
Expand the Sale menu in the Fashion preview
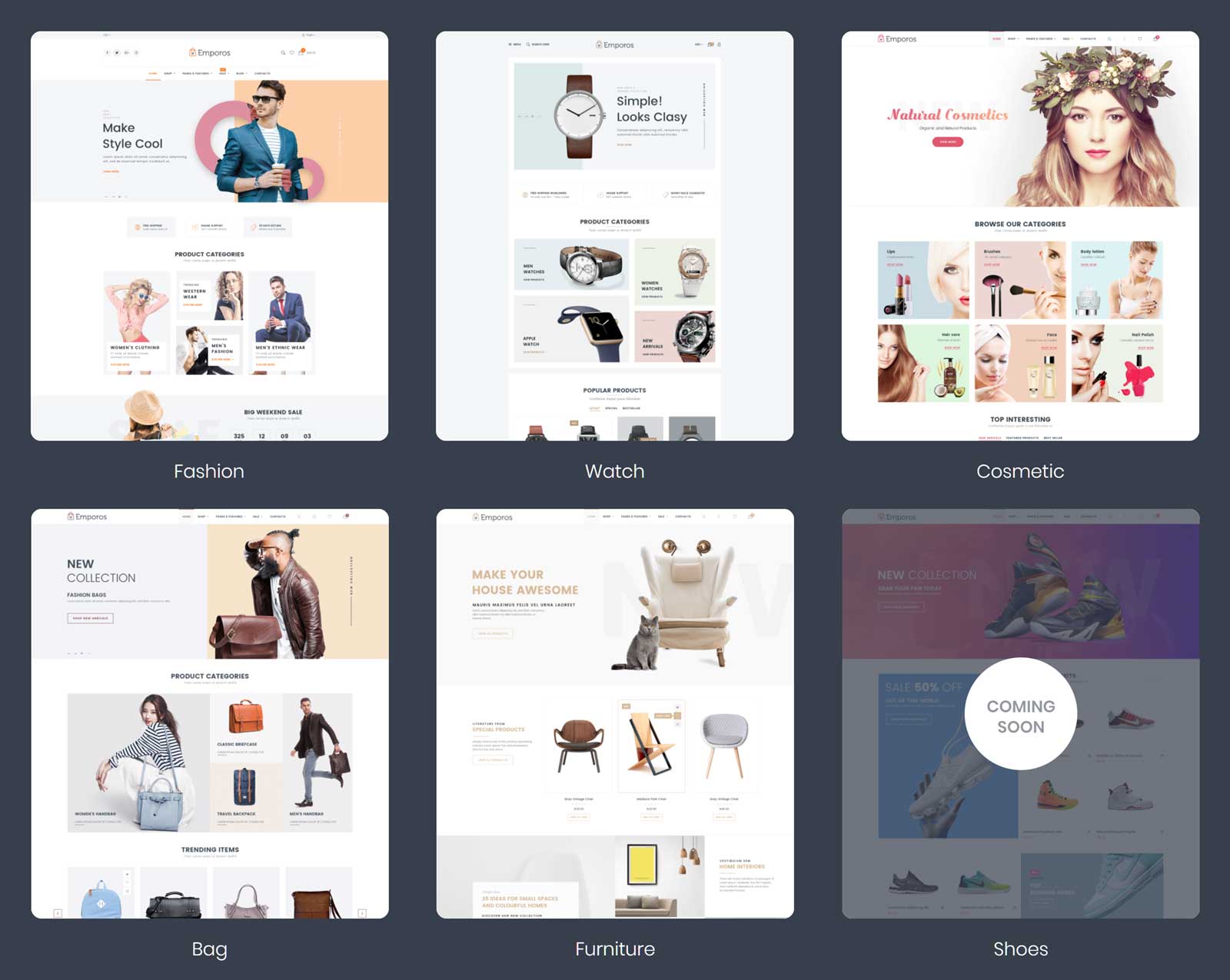point(223,74)
